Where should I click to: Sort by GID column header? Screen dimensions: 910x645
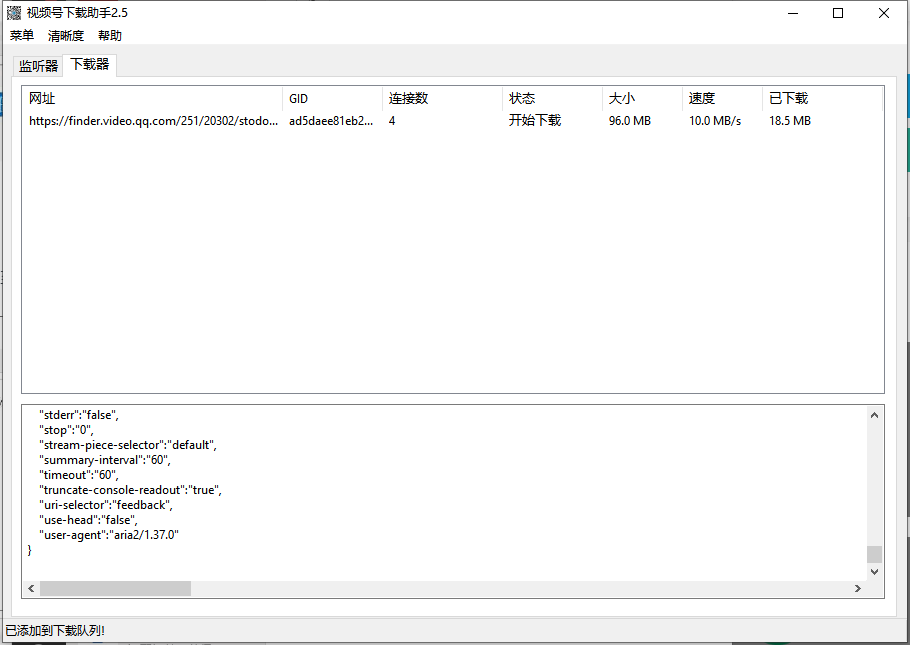pyautogui.click(x=333, y=99)
